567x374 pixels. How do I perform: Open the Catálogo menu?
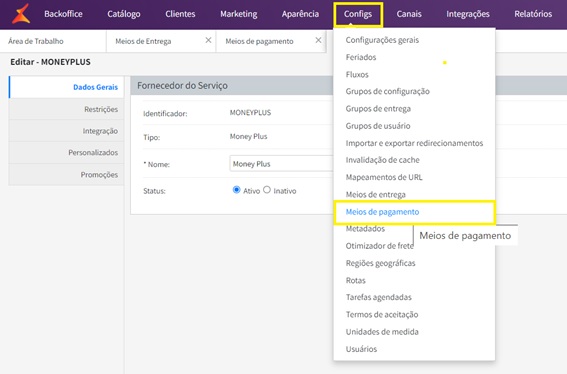tap(124, 14)
